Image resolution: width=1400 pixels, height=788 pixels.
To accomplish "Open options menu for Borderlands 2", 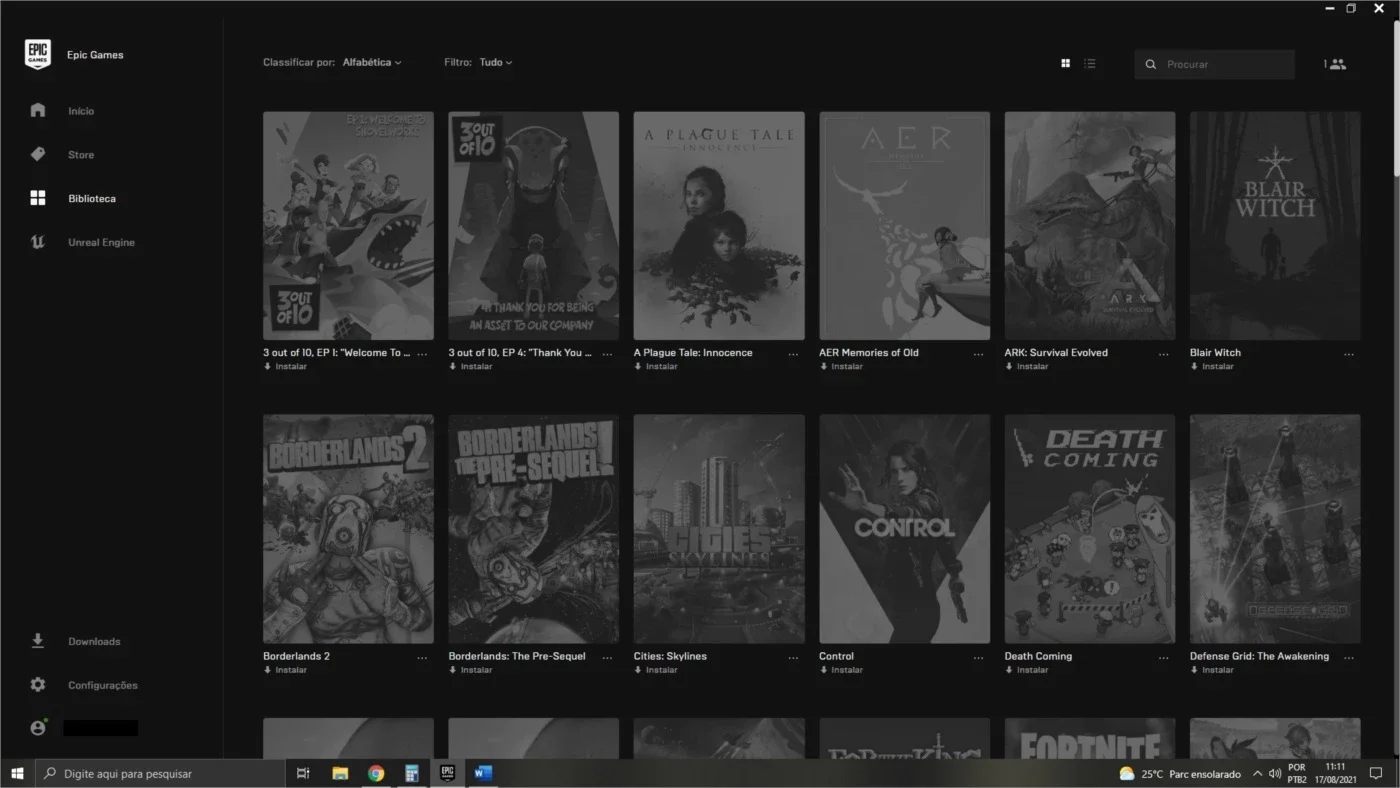I will [x=422, y=658].
